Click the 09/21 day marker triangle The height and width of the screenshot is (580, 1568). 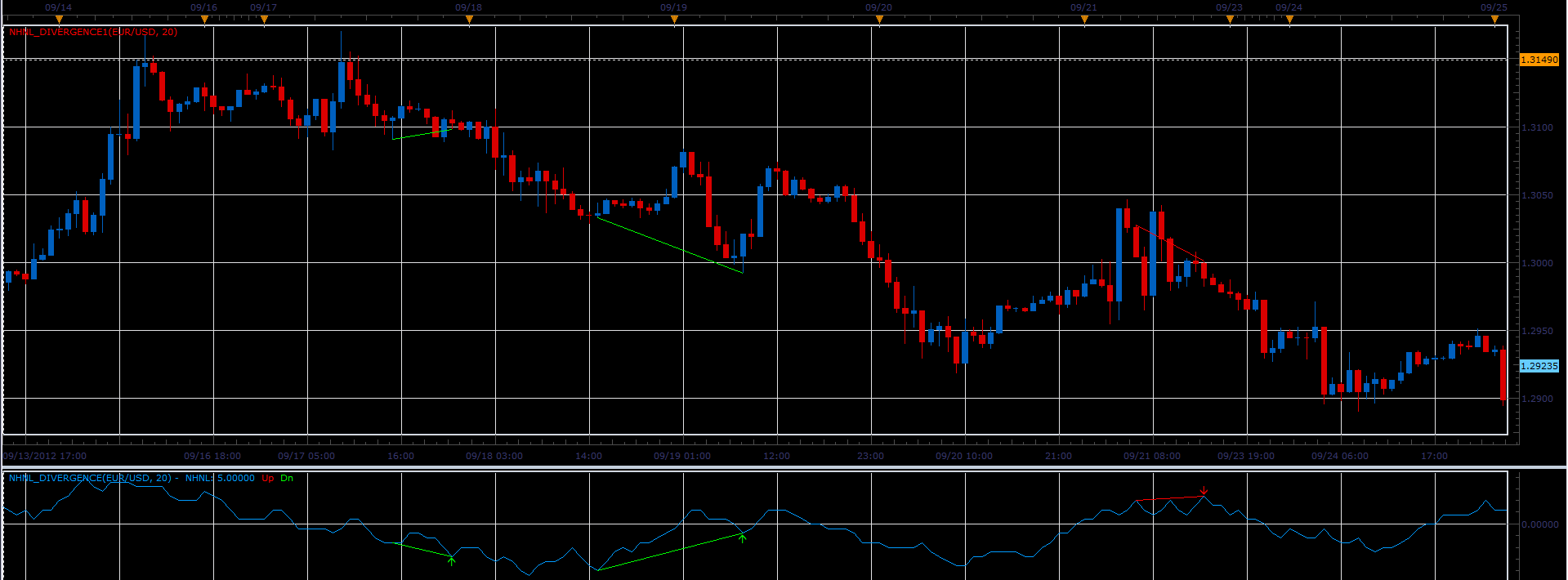pos(1084,20)
